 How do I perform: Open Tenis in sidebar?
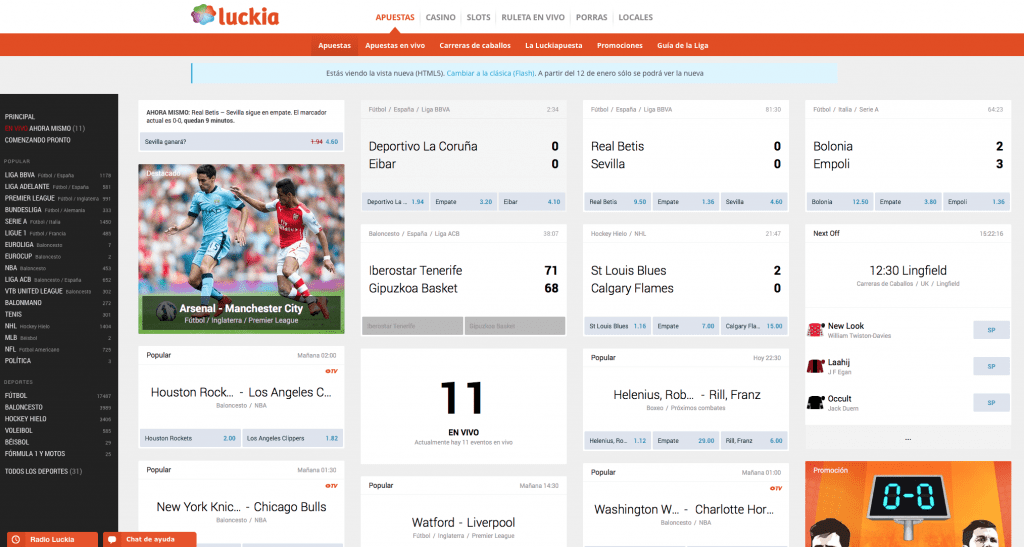(57, 314)
